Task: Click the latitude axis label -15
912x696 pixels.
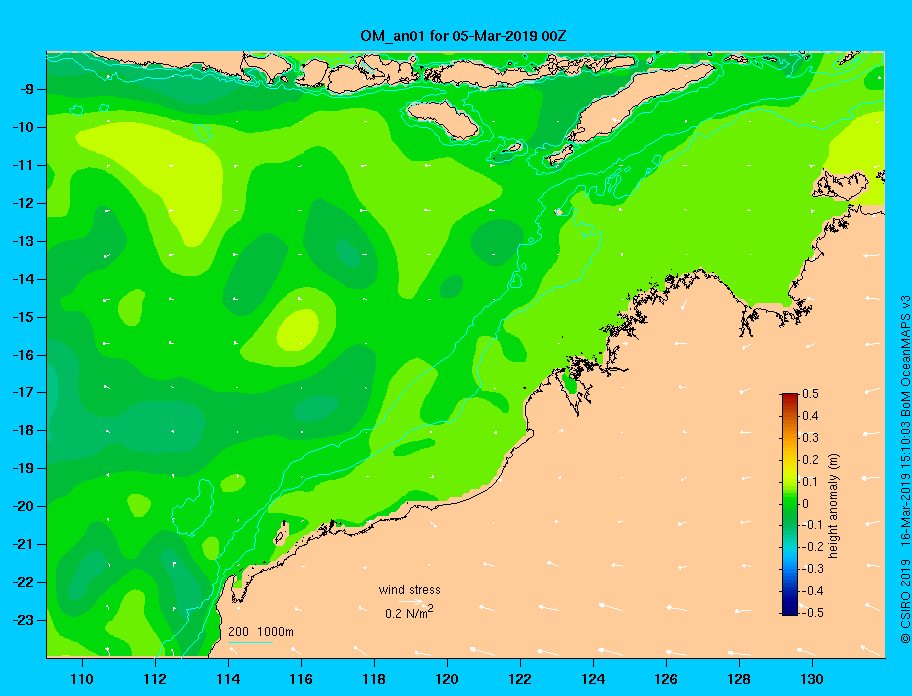Action: 23,317
